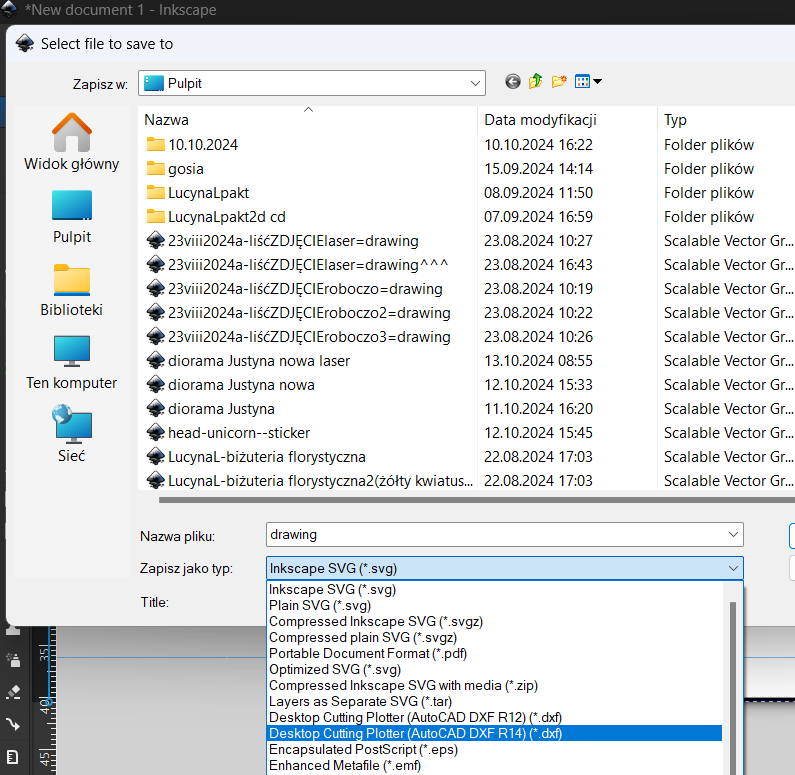Choose Compressed Inkscape SVG with media (*.zip)
The image size is (795, 775).
pyautogui.click(x=494, y=685)
